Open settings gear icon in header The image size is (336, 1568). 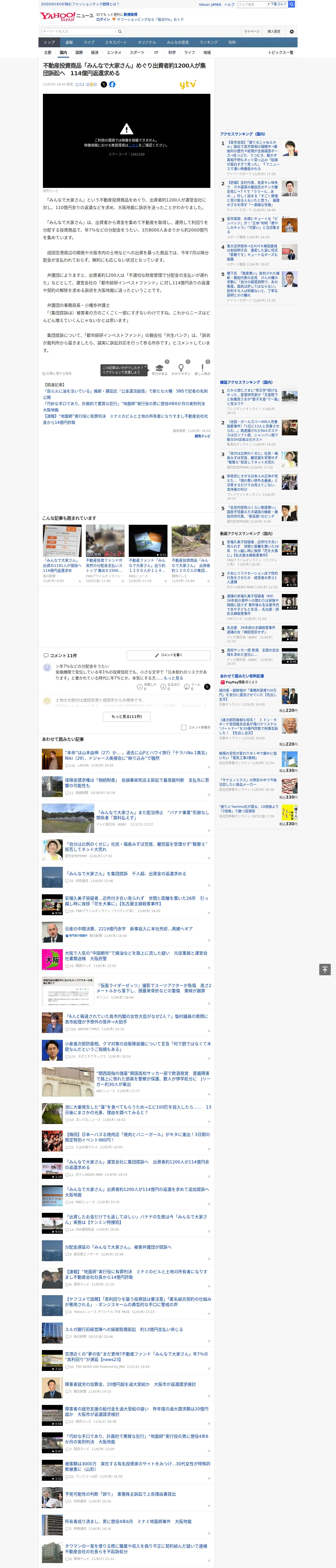point(292,31)
